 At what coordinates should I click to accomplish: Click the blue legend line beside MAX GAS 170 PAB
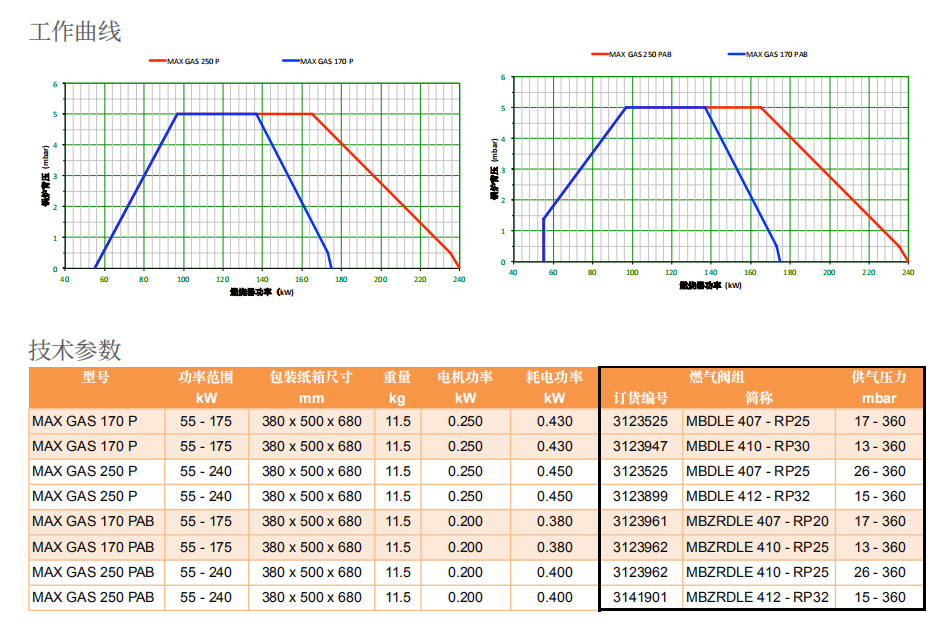pos(737,54)
